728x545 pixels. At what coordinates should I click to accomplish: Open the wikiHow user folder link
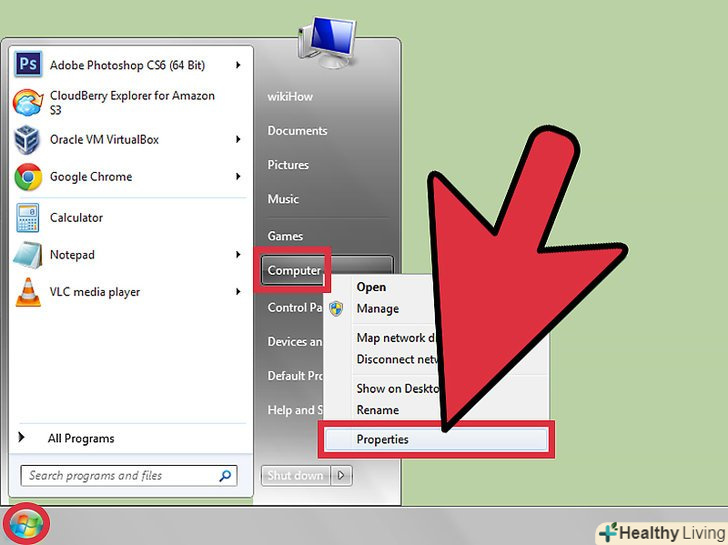click(x=290, y=97)
